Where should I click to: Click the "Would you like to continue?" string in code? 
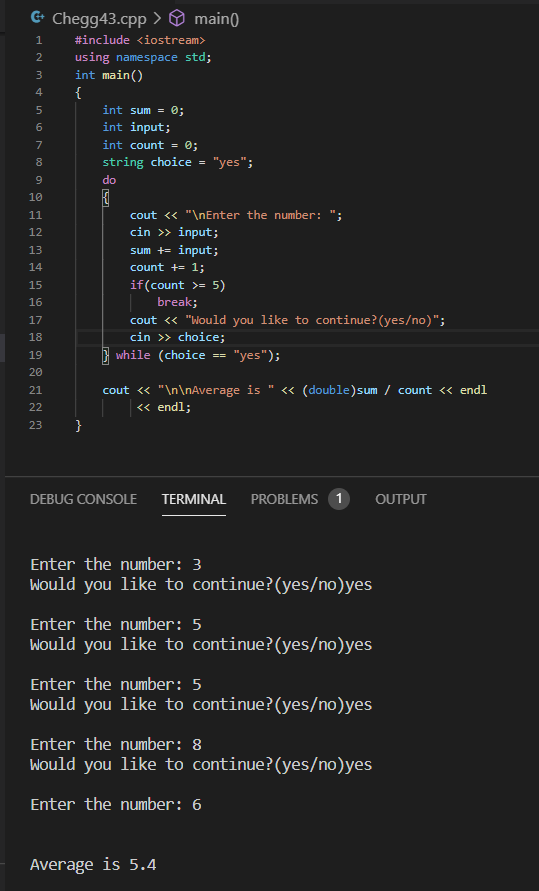point(312,320)
